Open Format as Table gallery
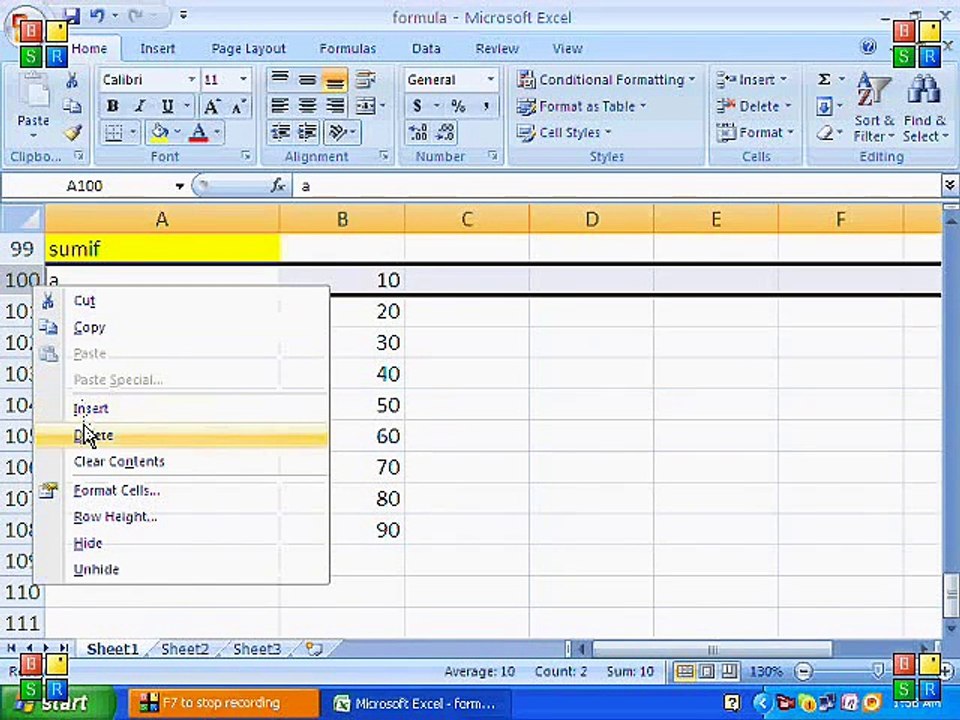 (582, 107)
